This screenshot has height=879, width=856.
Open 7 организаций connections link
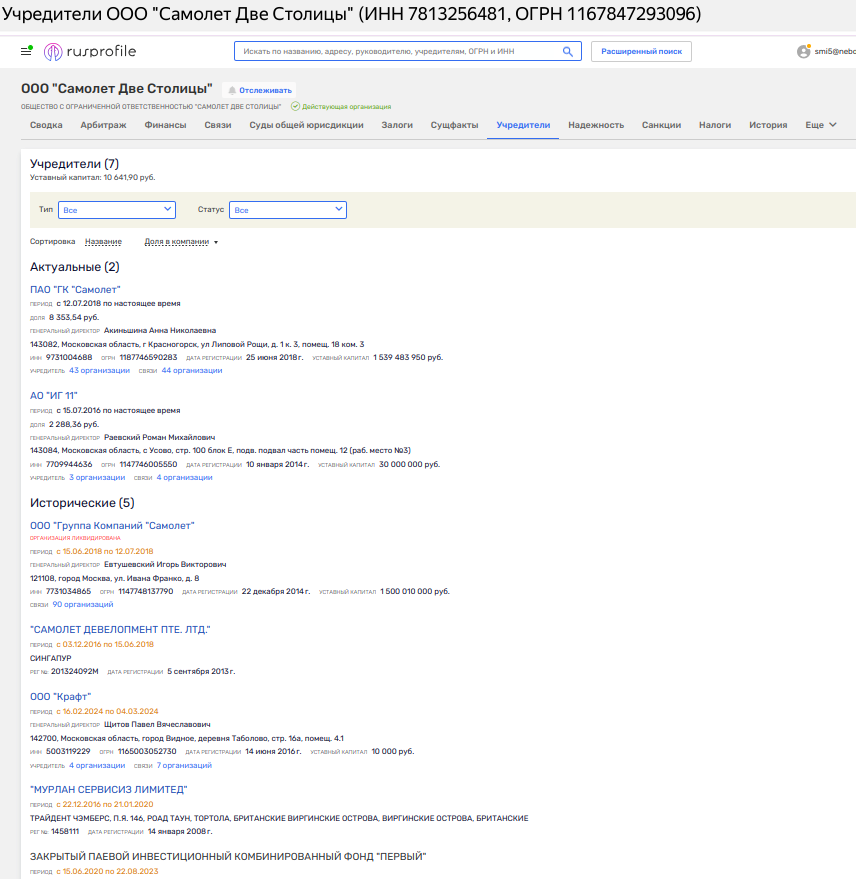[184, 765]
